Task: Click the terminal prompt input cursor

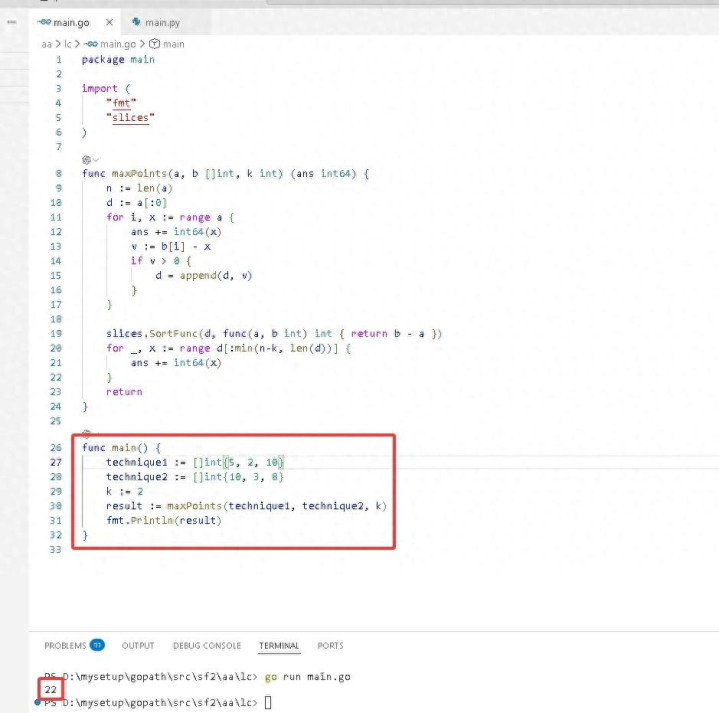Action: click(x=268, y=702)
